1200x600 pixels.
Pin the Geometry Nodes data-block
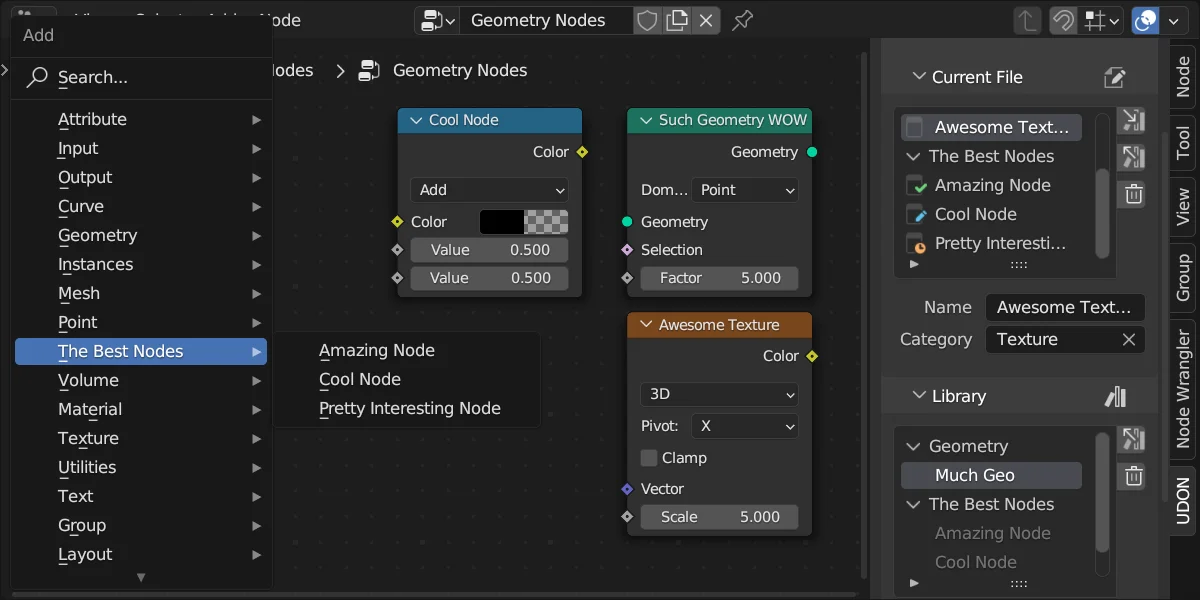point(741,20)
